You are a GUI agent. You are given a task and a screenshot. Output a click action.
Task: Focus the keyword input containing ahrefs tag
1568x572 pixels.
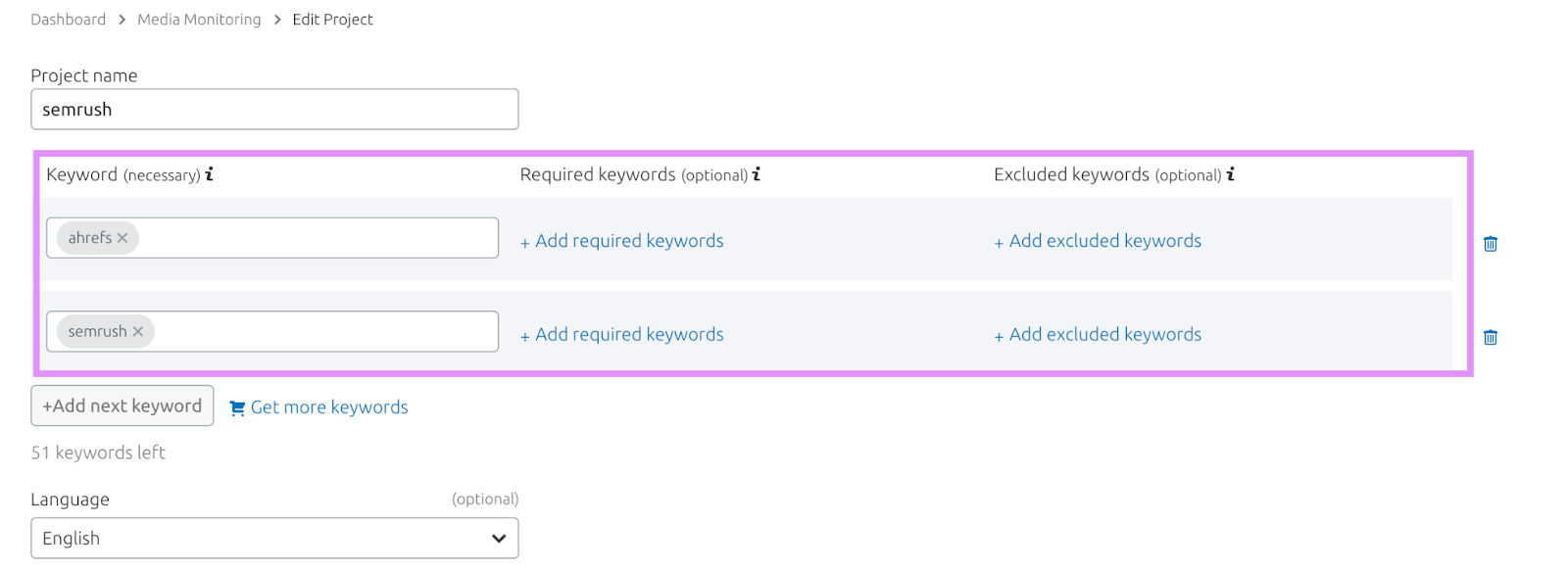[x=314, y=238]
